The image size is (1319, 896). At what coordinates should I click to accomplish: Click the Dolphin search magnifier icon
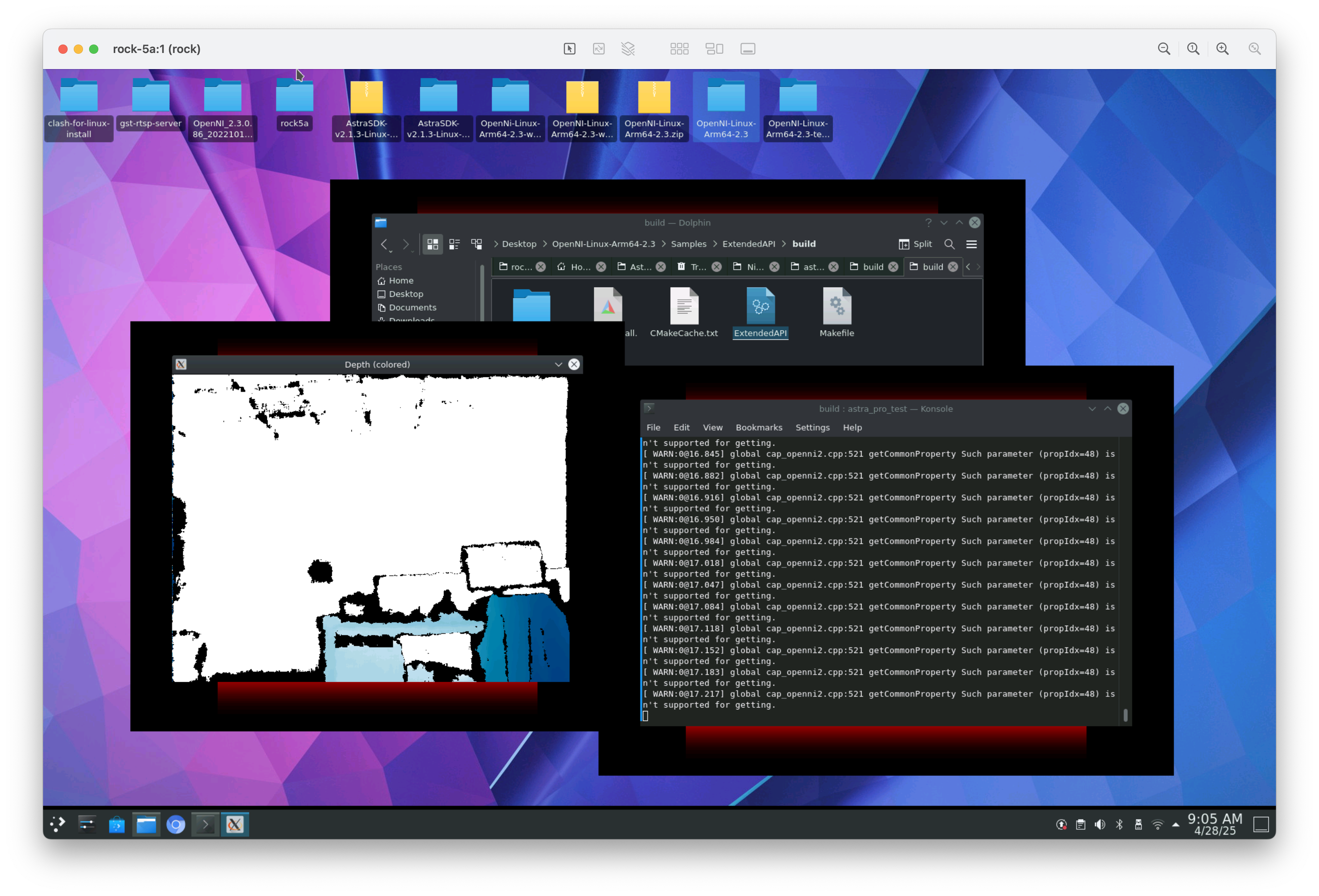(949, 245)
